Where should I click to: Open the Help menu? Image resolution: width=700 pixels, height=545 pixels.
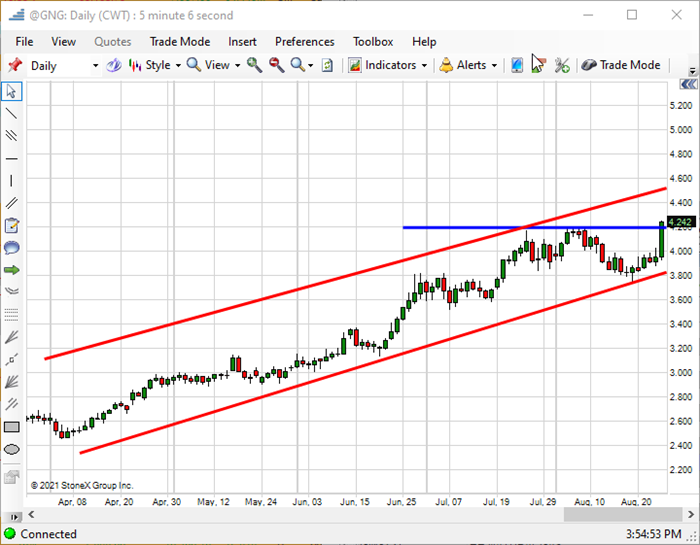(x=424, y=42)
